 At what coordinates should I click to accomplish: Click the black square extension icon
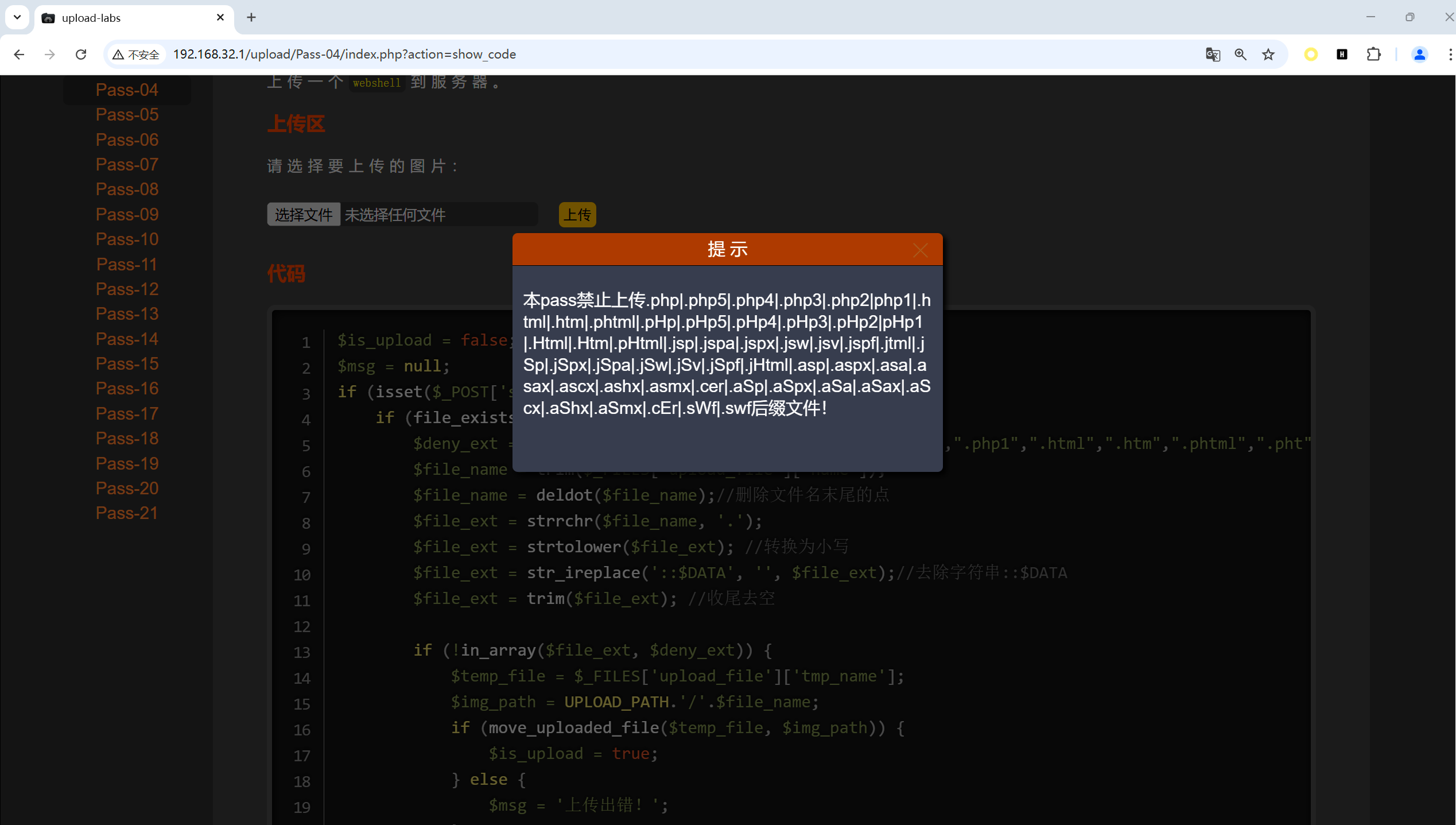(x=1342, y=55)
